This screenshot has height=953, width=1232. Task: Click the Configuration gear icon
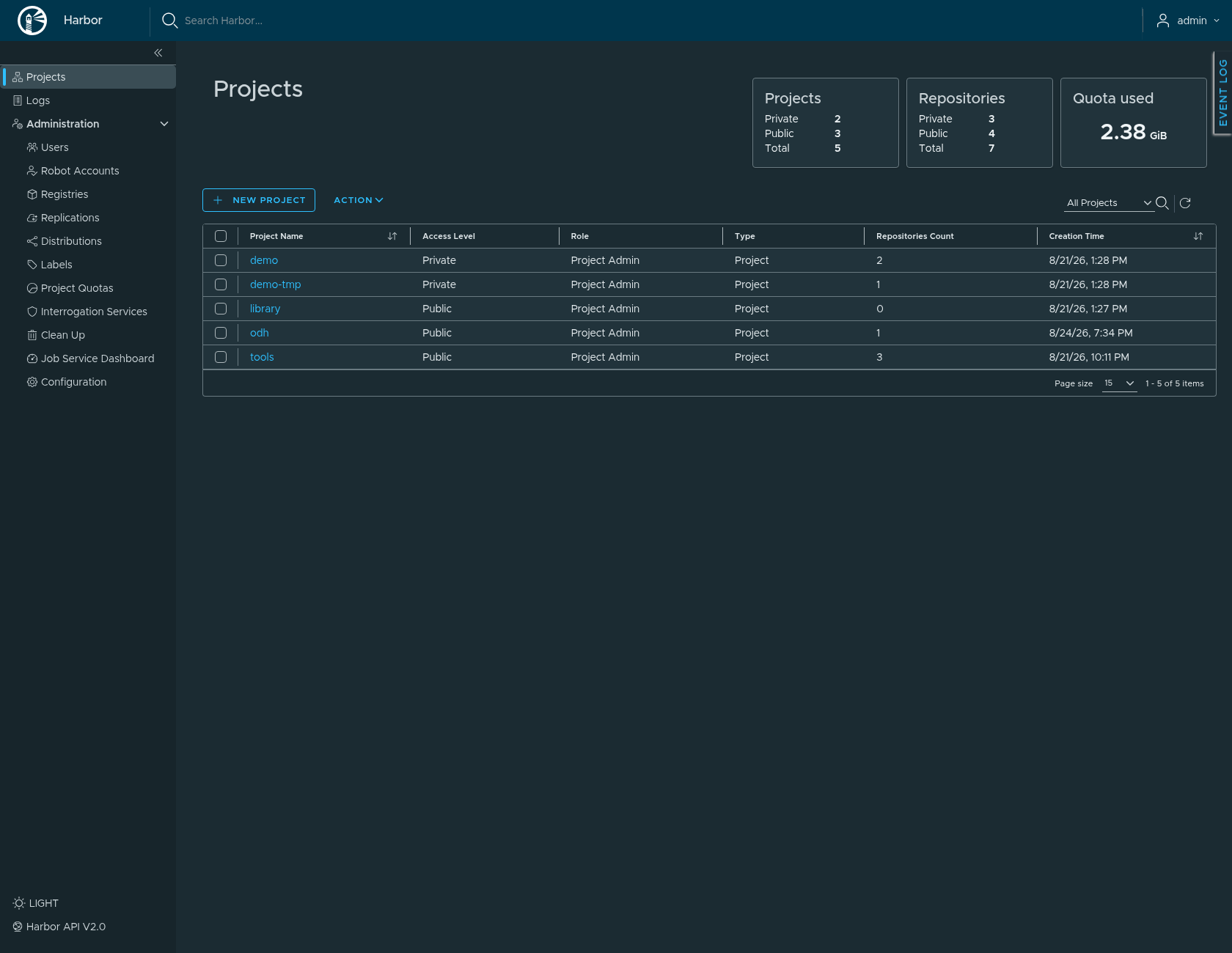click(32, 382)
